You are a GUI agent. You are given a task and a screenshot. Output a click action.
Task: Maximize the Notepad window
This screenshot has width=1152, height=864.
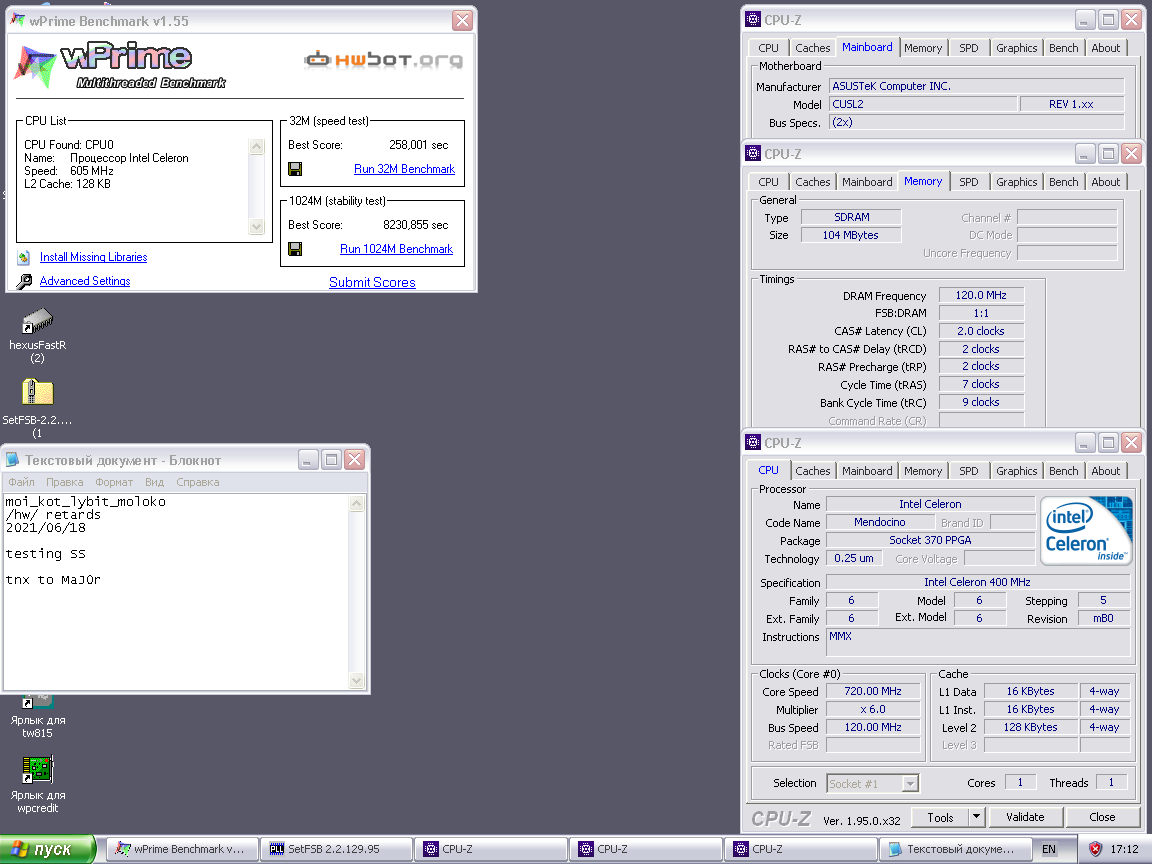331,460
